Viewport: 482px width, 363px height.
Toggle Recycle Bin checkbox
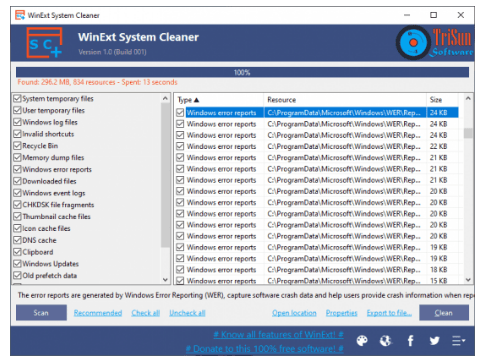[x=17, y=146]
